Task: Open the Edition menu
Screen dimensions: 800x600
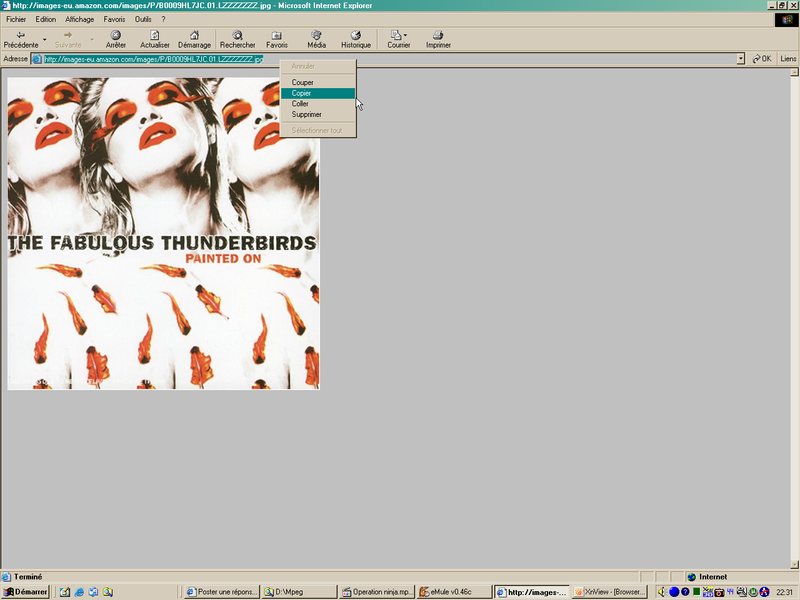Action: (x=45, y=19)
